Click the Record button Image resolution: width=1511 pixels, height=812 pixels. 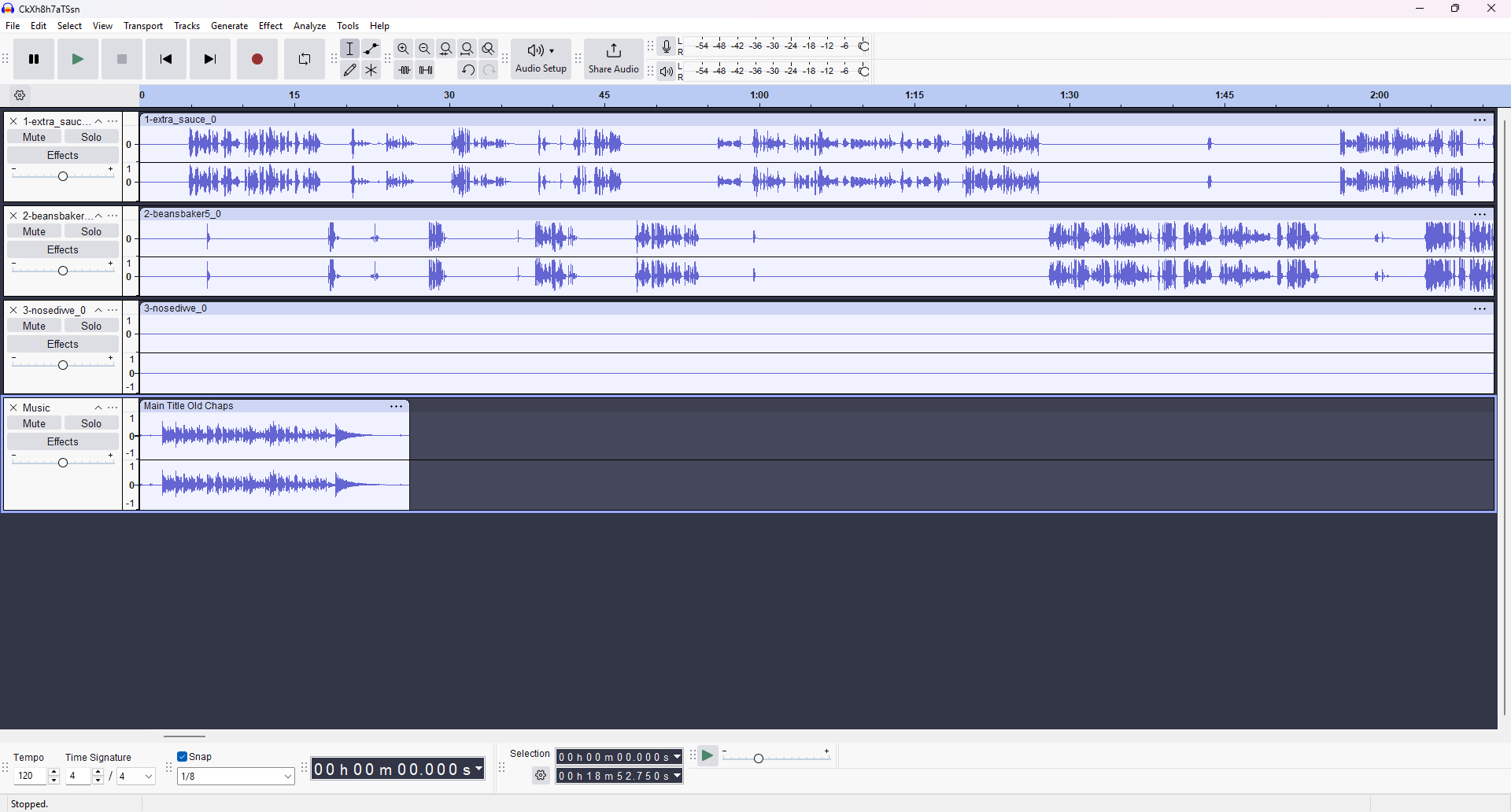click(257, 60)
